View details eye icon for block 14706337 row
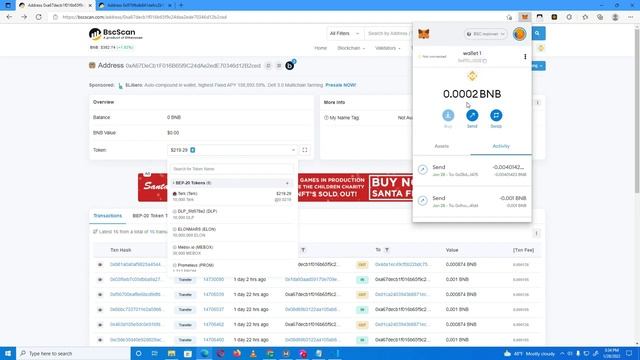 (x=100, y=310)
